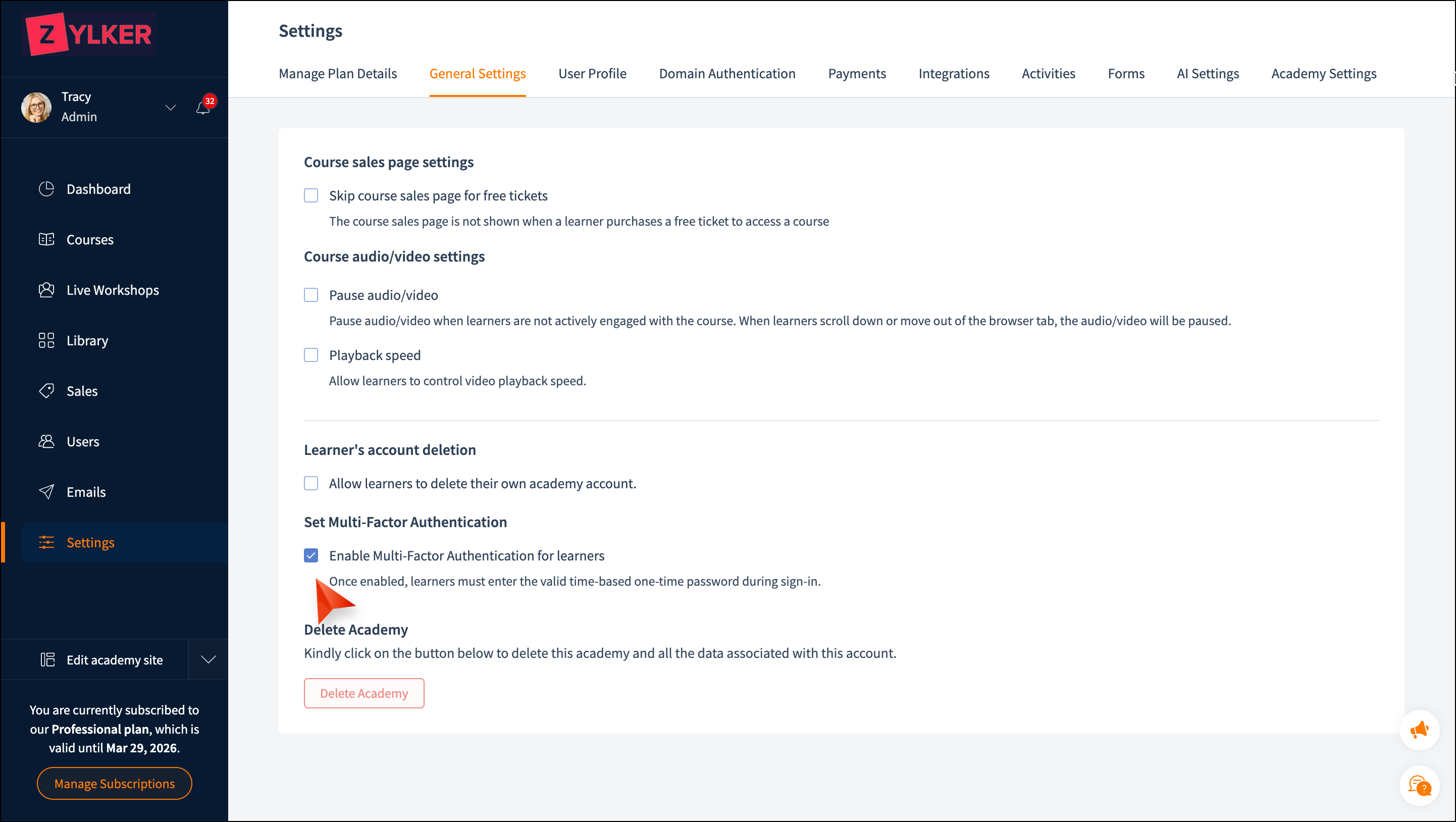This screenshot has height=822, width=1456.
Task: Click the Live Workshops icon
Action: pos(46,290)
